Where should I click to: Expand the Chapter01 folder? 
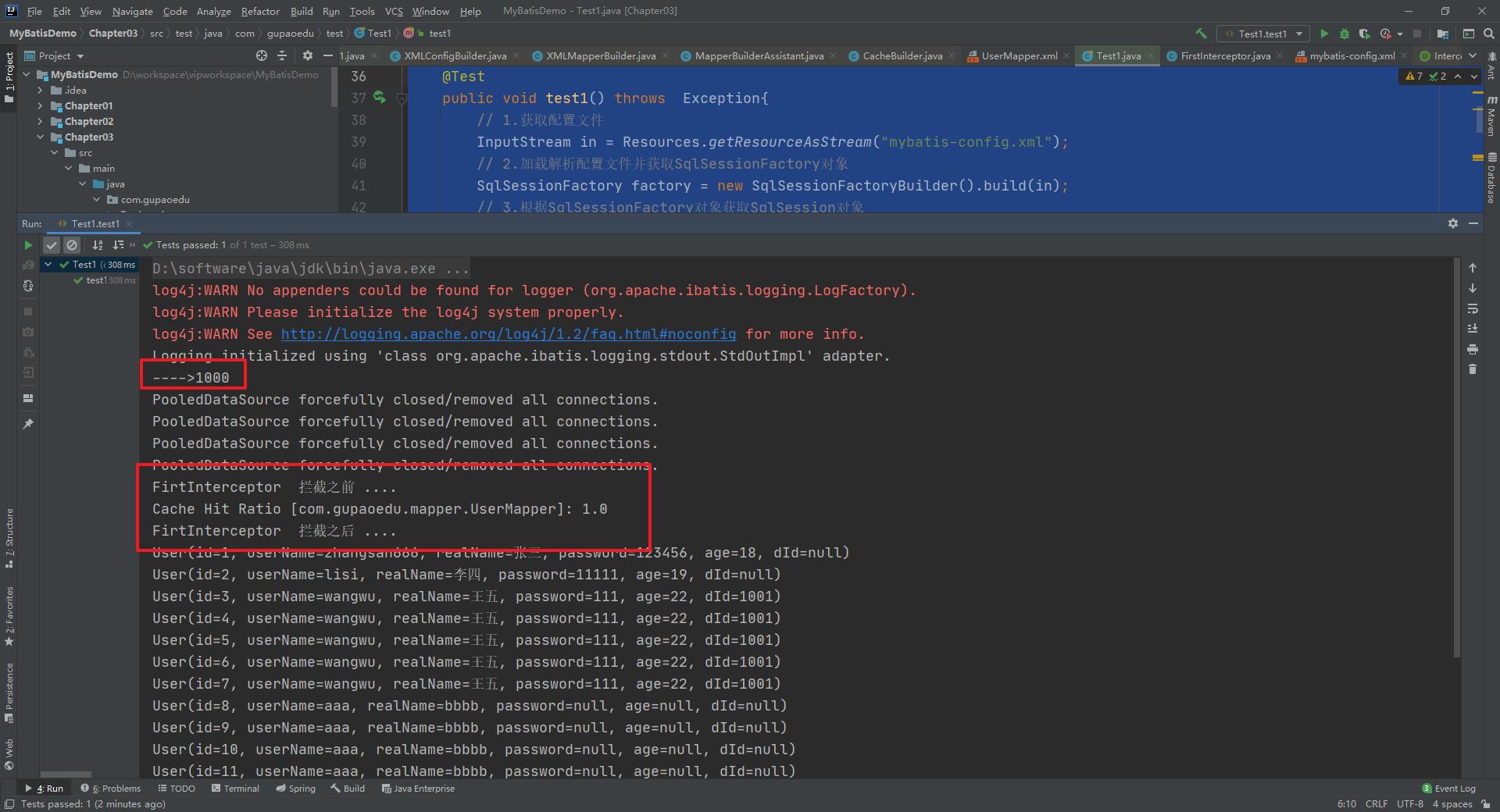coord(40,105)
